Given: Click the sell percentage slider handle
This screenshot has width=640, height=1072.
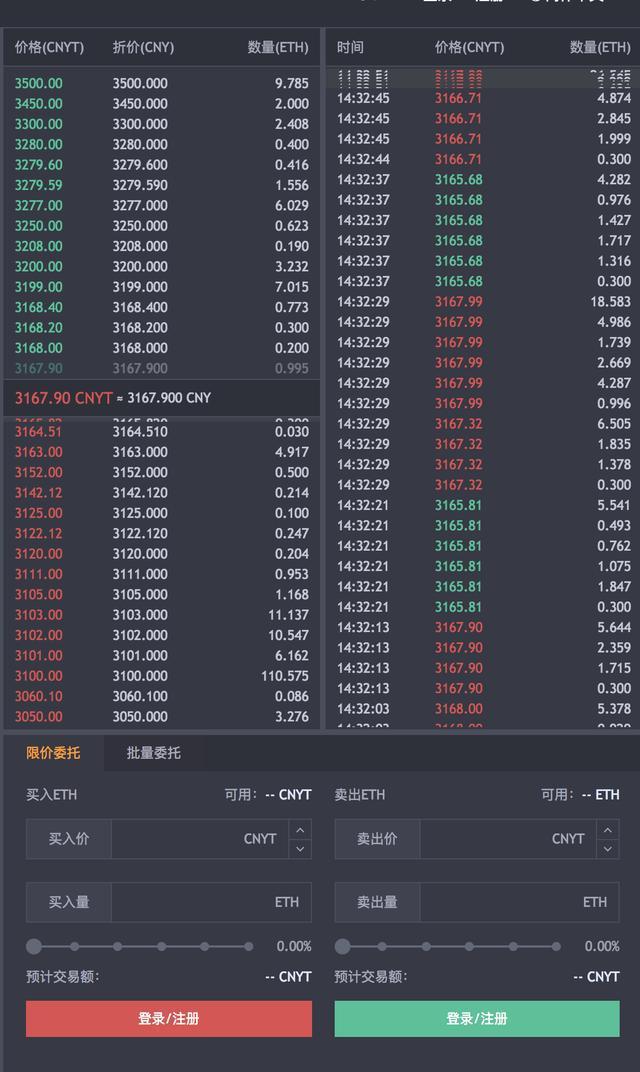Looking at the screenshot, I should coord(343,946).
